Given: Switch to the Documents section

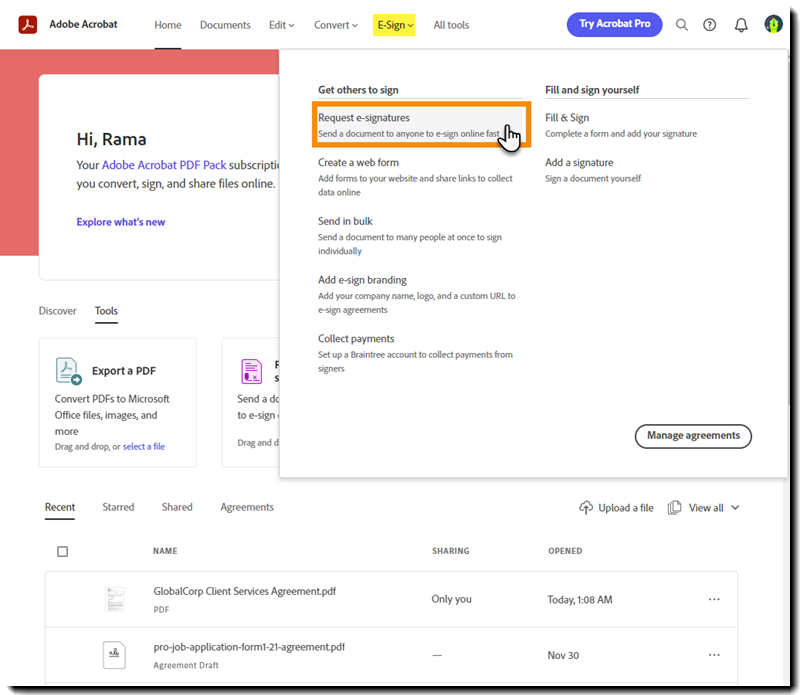Looking at the screenshot, I should 225,25.
